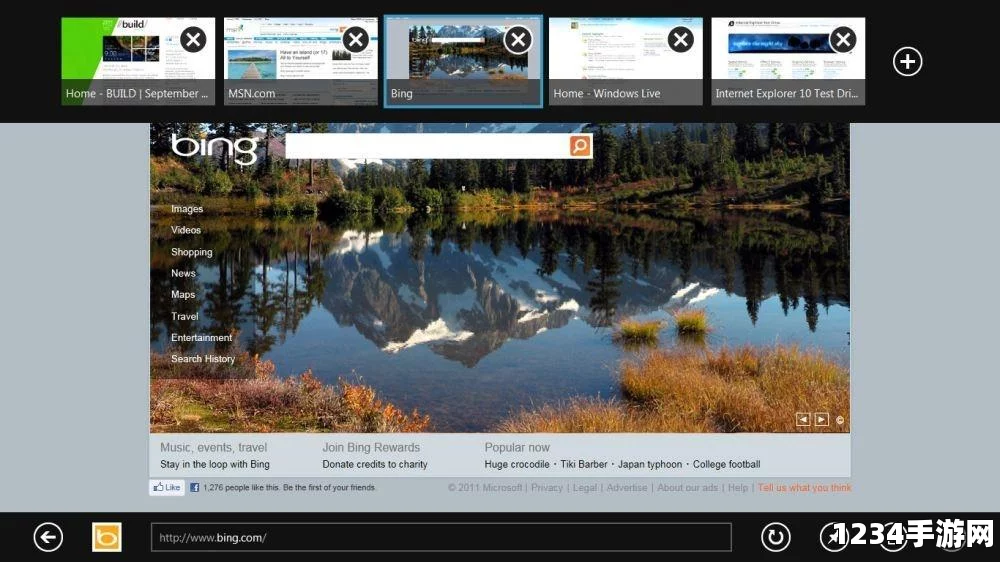
Task: Click the © 2011 Microsoft text
Action: coord(485,487)
